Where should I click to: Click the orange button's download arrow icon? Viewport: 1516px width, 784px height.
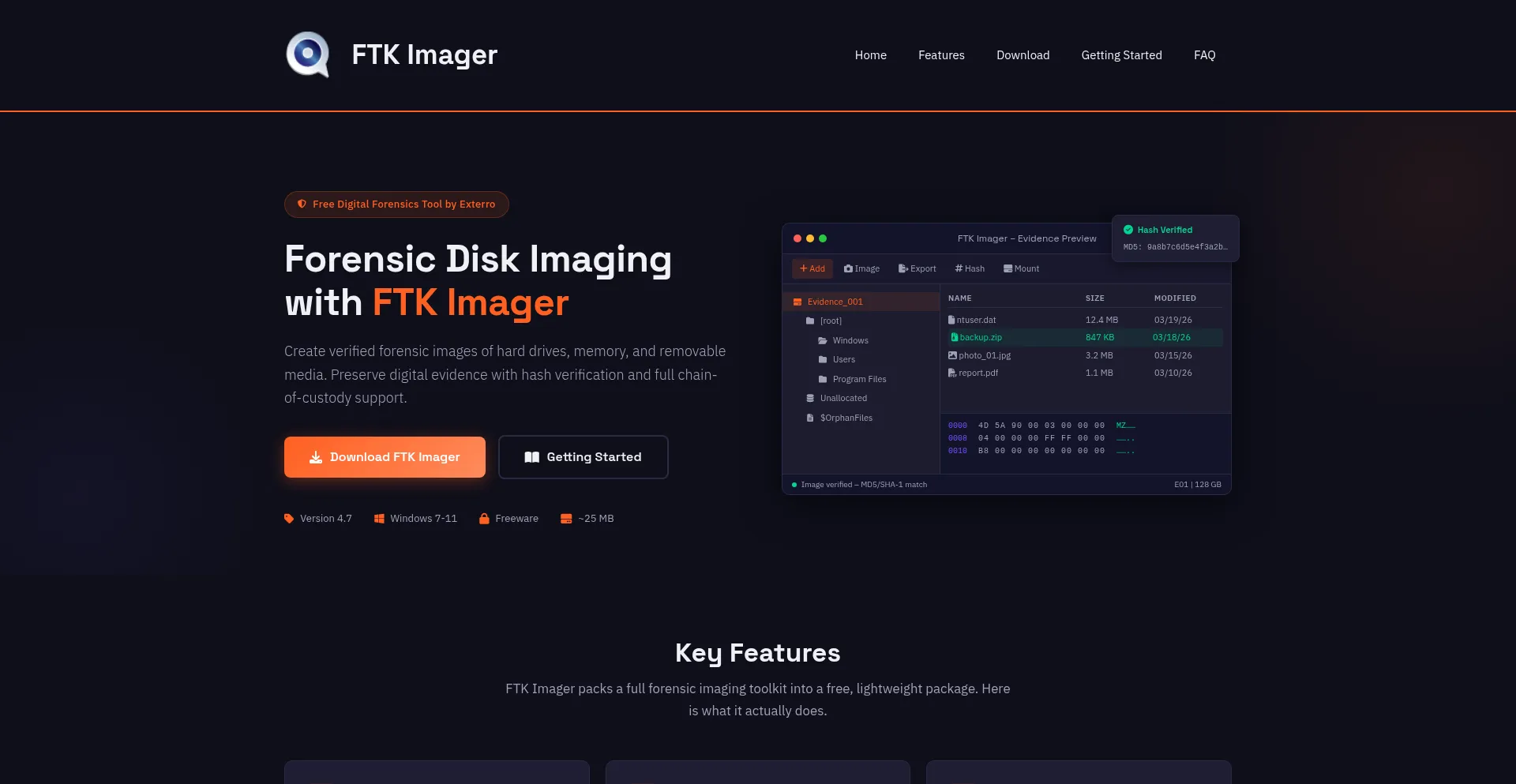tap(316, 457)
